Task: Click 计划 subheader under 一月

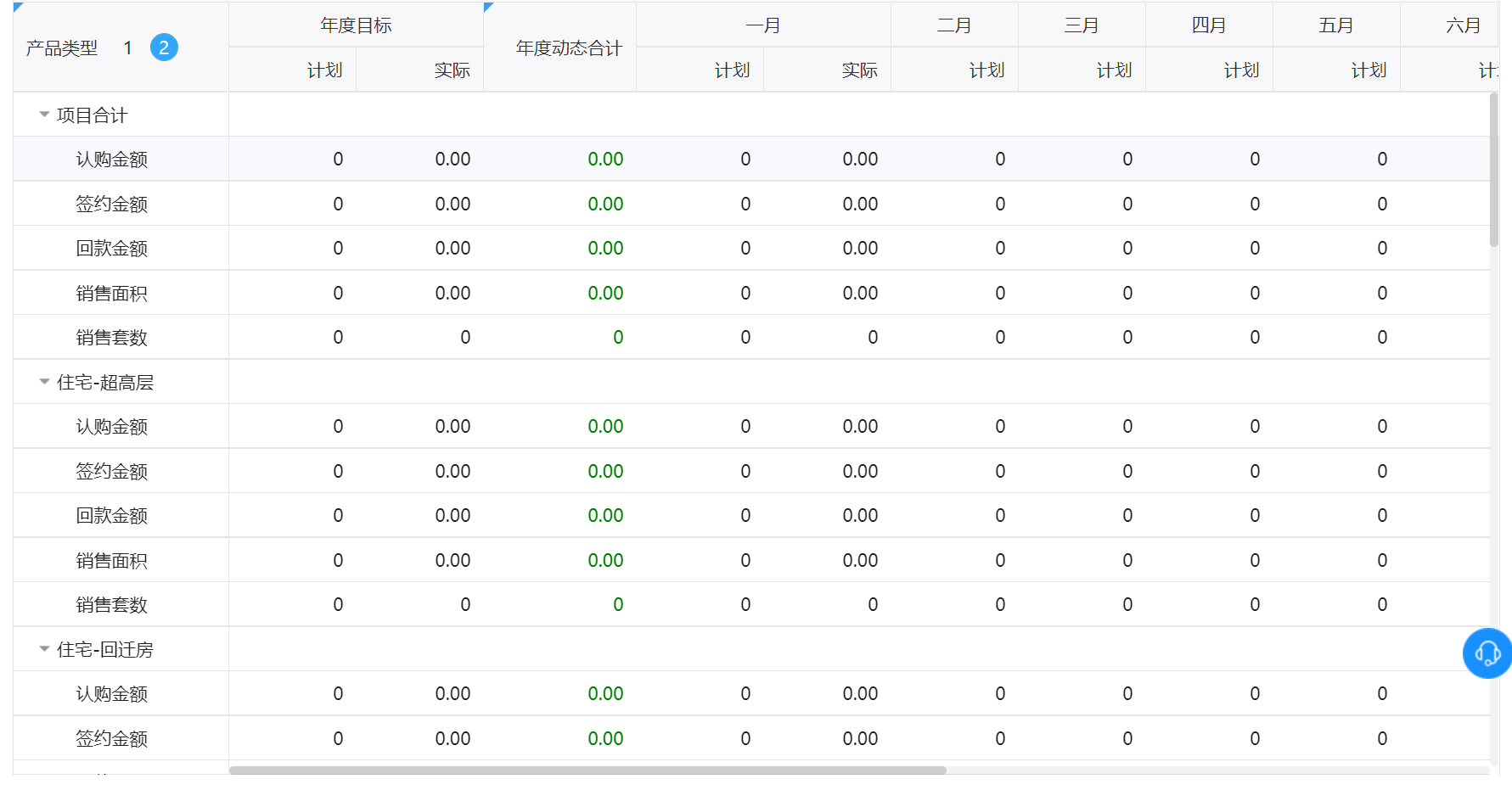Action: (732, 70)
